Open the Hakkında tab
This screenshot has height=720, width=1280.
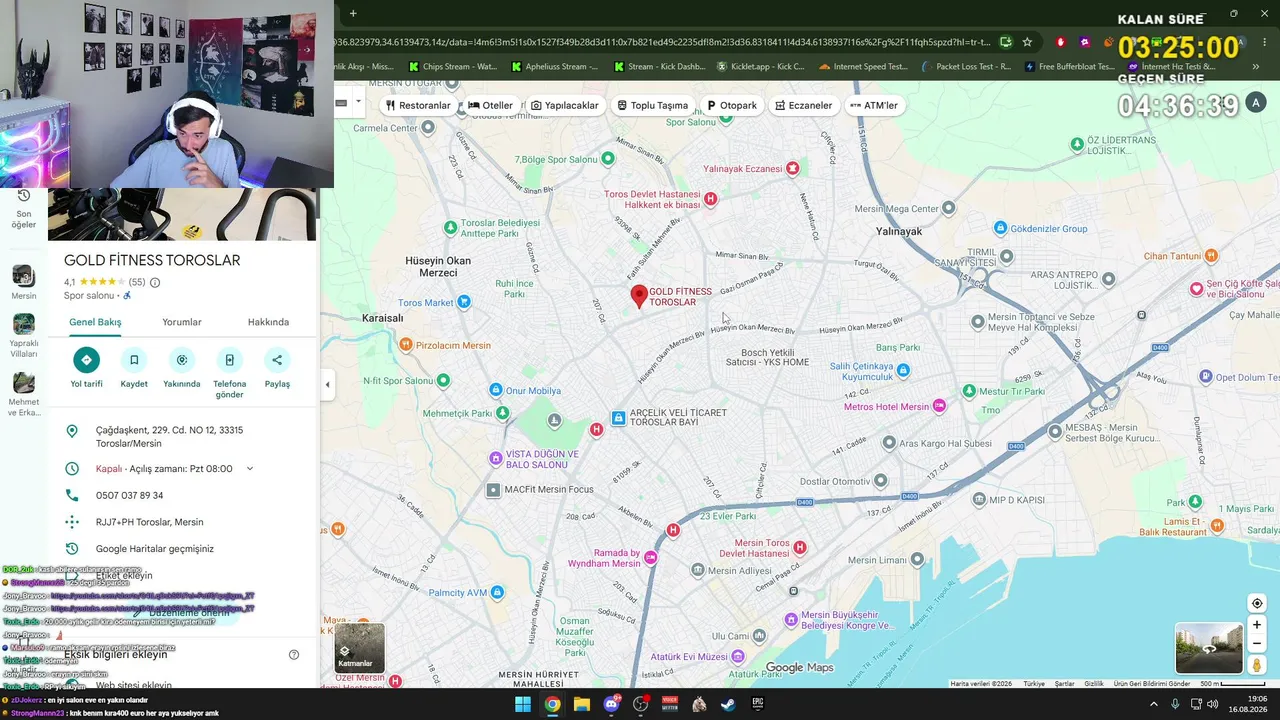pyautogui.click(x=268, y=322)
